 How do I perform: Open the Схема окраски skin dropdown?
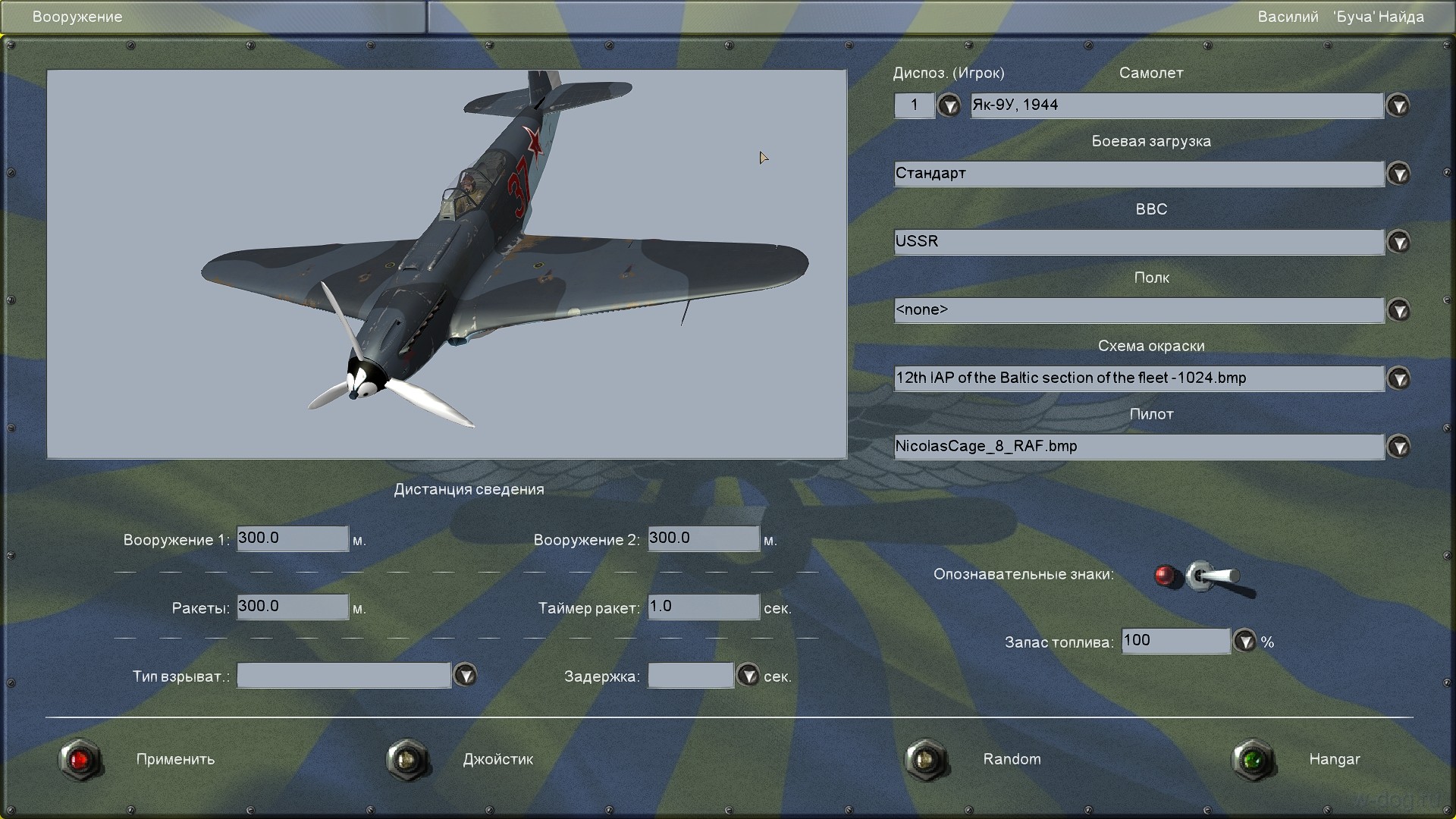click(x=1398, y=378)
